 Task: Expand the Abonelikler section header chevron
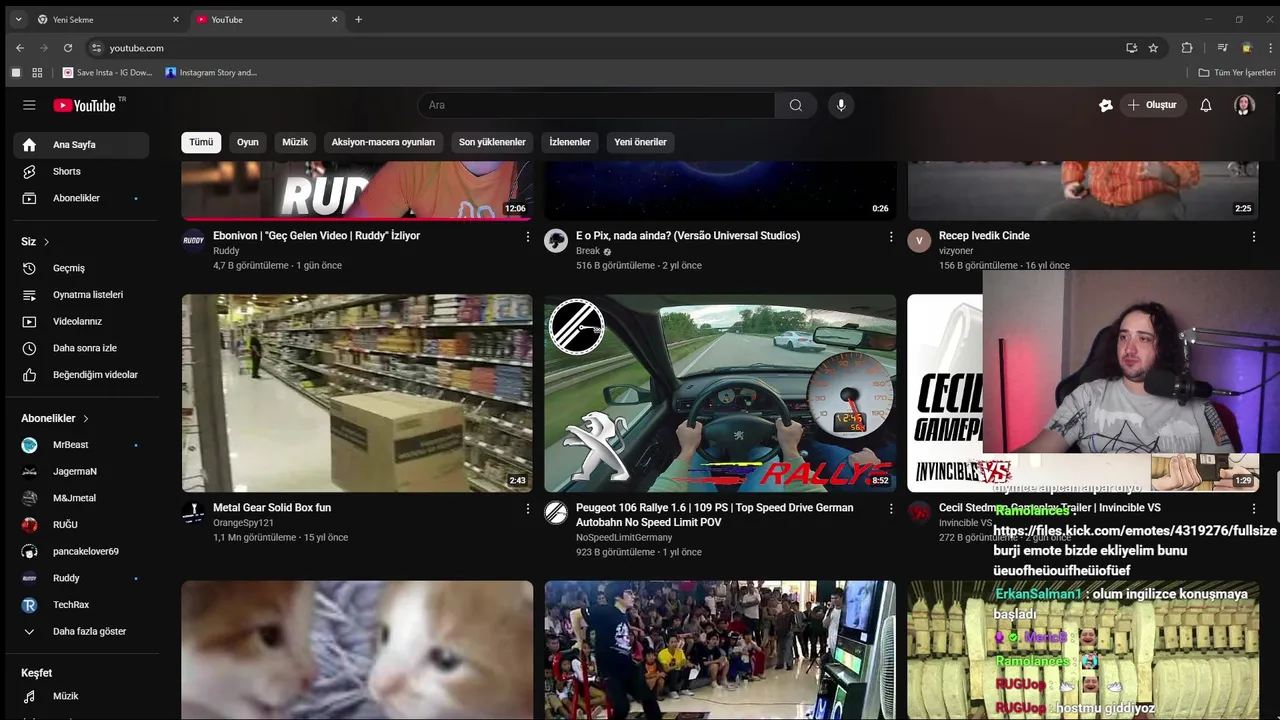[86, 418]
